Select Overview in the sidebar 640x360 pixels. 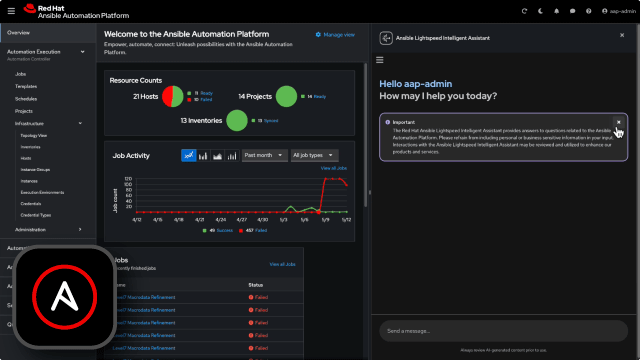coord(48,33)
